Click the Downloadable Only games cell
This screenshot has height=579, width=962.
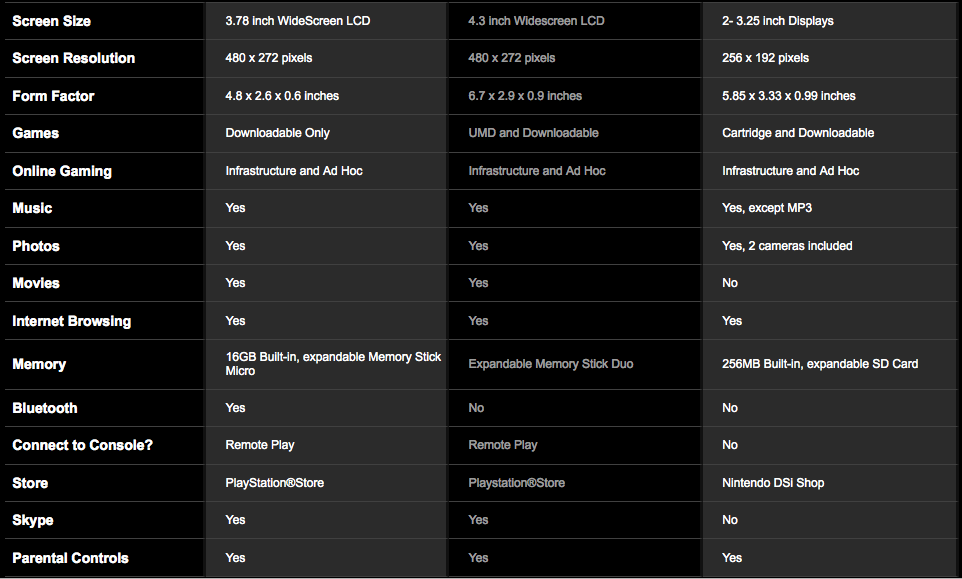[x=277, y=133]
